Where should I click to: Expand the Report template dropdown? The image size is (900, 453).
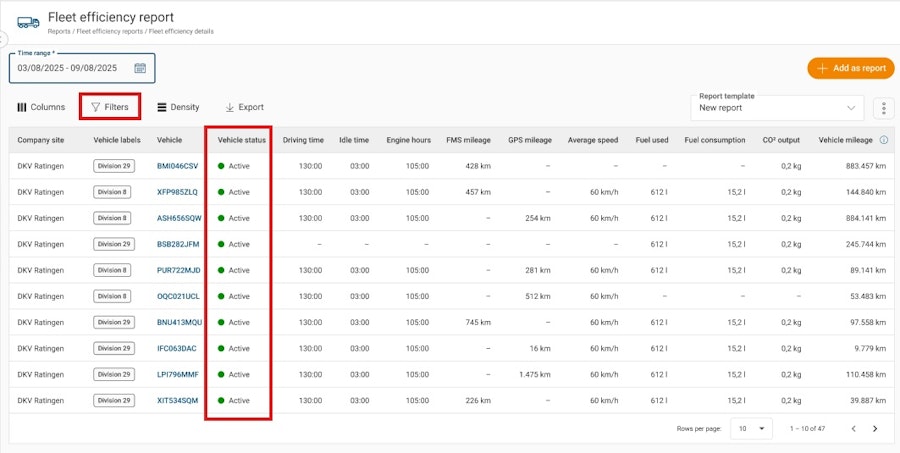777,108
